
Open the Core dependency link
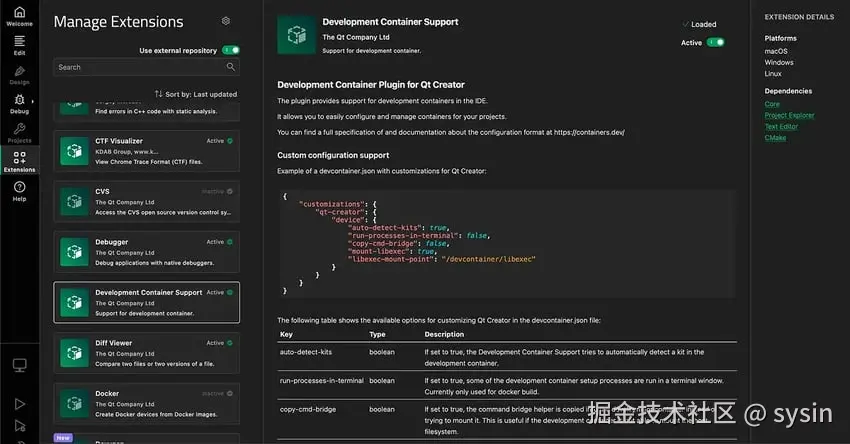click(x=772, y=104)
